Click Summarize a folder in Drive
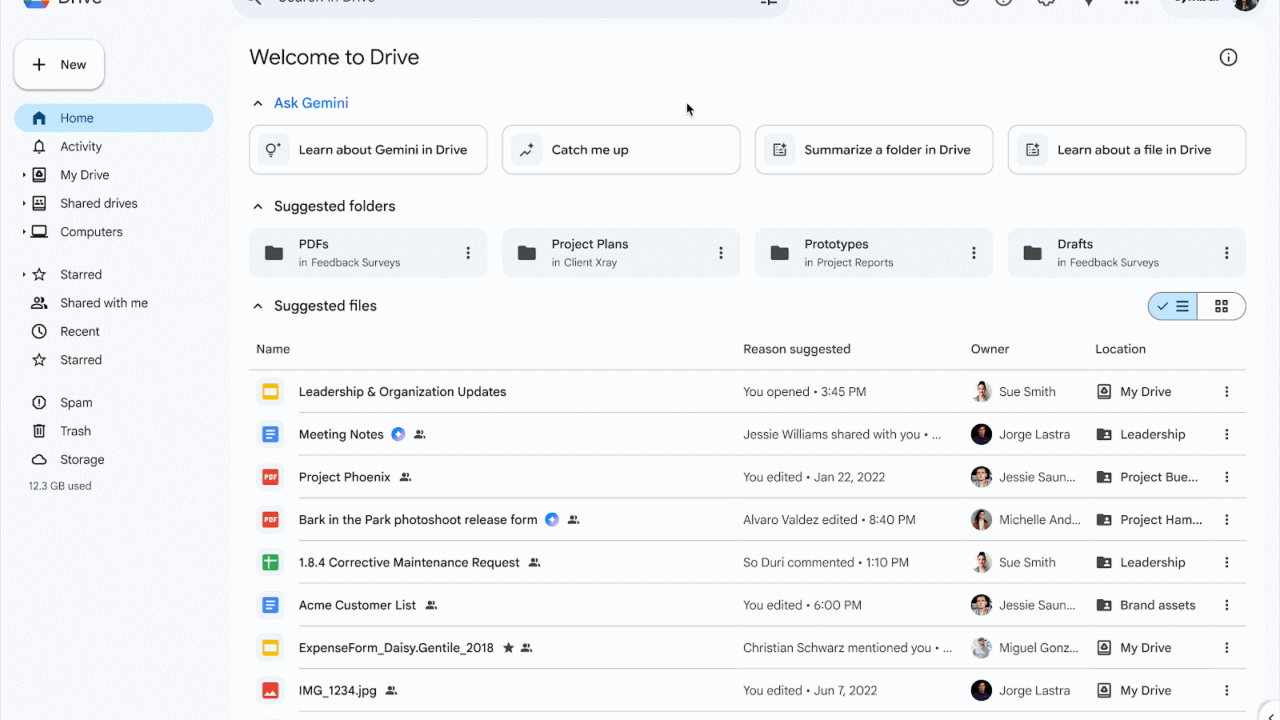 [874, 150]
